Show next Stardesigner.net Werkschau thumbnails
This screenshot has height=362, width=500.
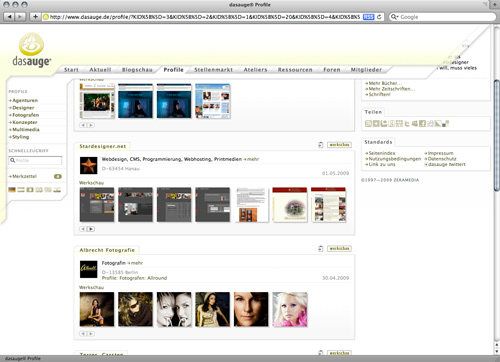point(91,229)
